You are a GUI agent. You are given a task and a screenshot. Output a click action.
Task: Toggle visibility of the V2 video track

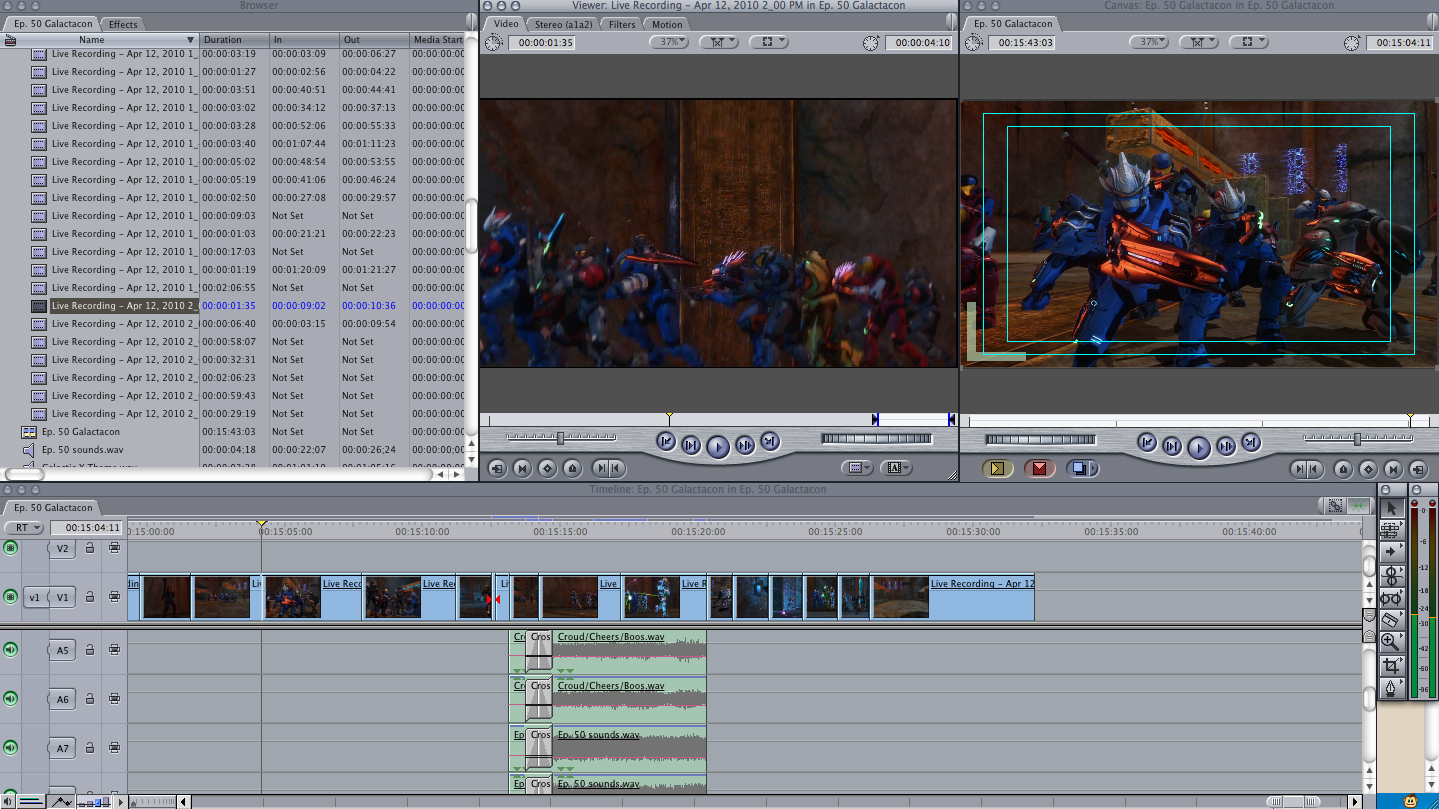click(10, 547)
